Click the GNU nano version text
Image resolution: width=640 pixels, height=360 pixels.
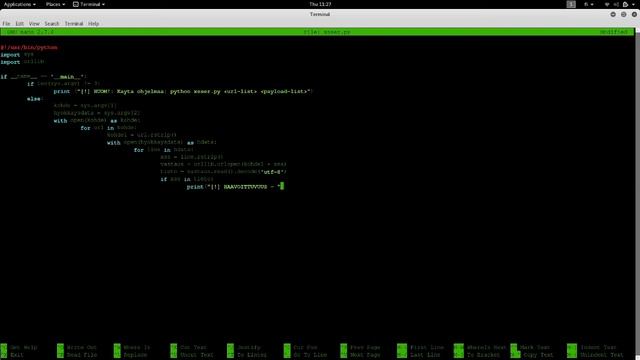pos(30,32)
